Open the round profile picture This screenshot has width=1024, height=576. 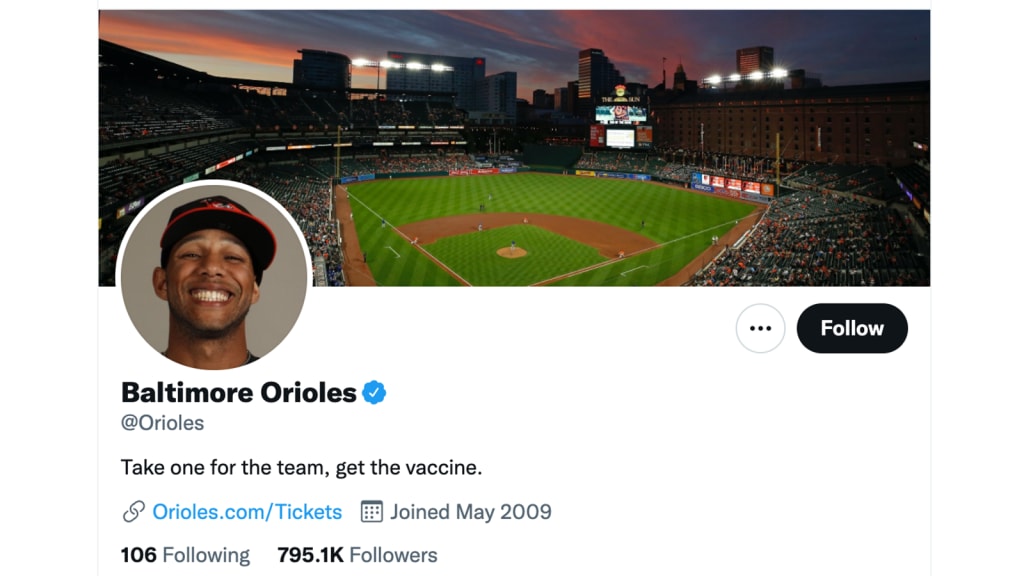click(214, 275)
